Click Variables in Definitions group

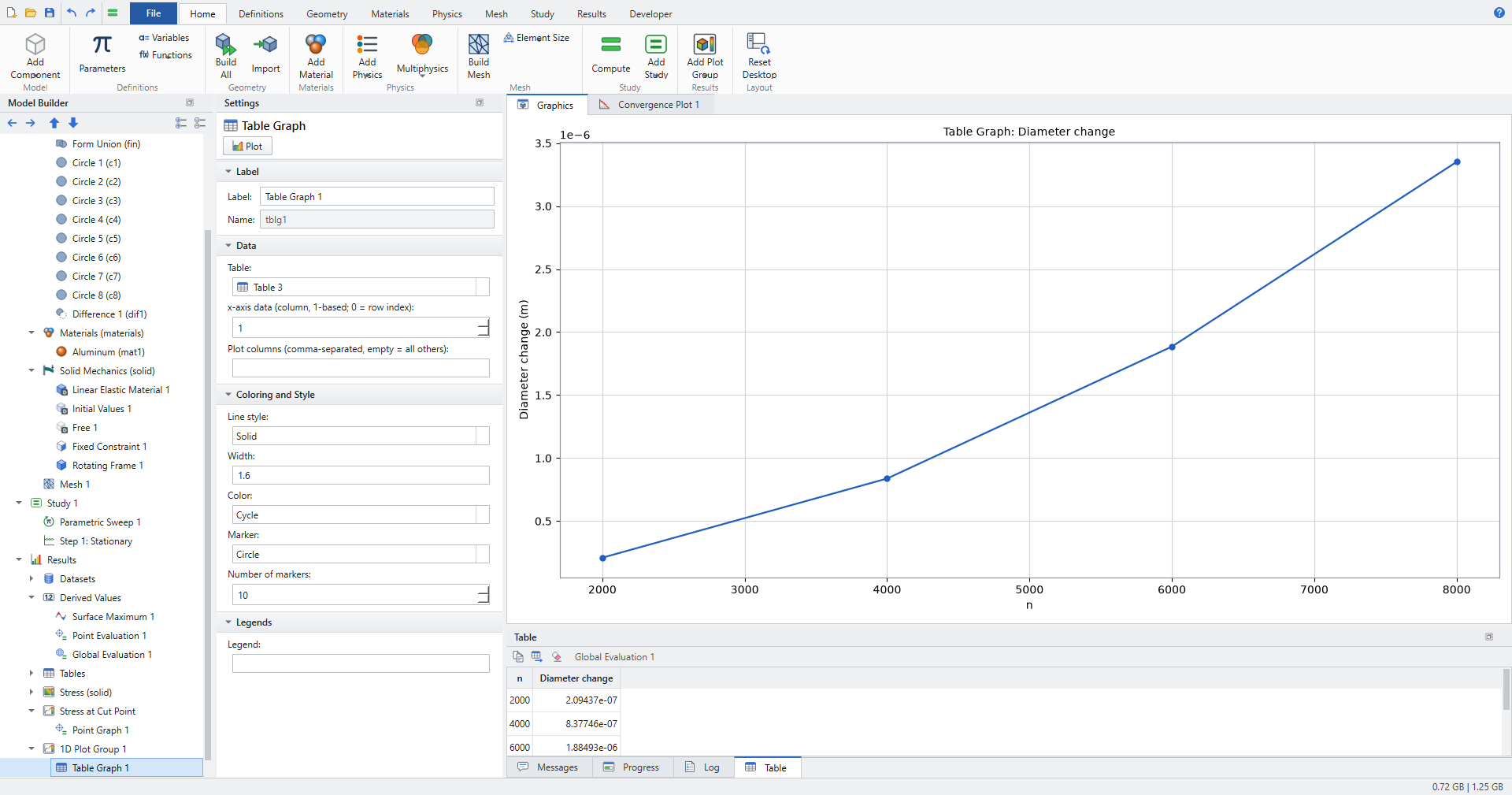click(164, 38)
